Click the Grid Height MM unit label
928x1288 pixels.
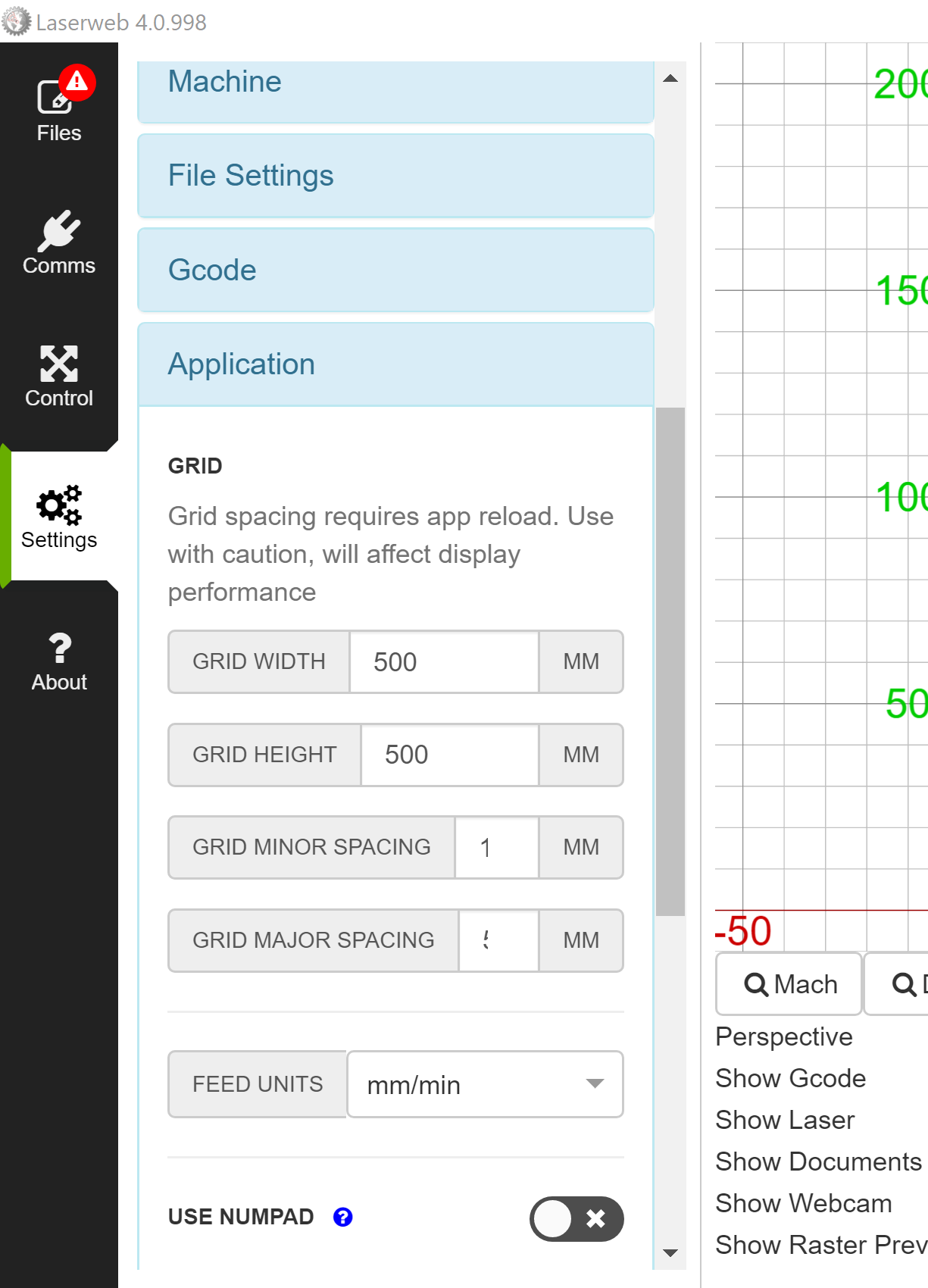pyautogui.click(x=581, y=755)
